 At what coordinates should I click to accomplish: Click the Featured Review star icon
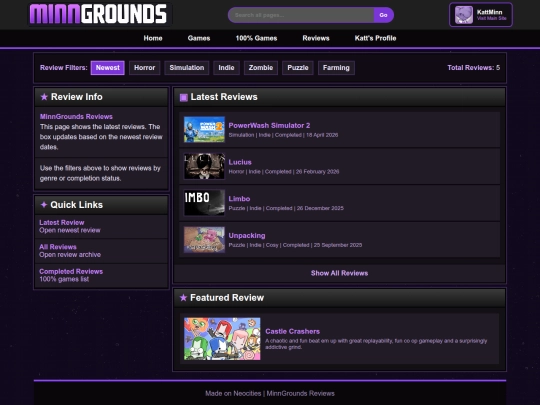point(183,298)
